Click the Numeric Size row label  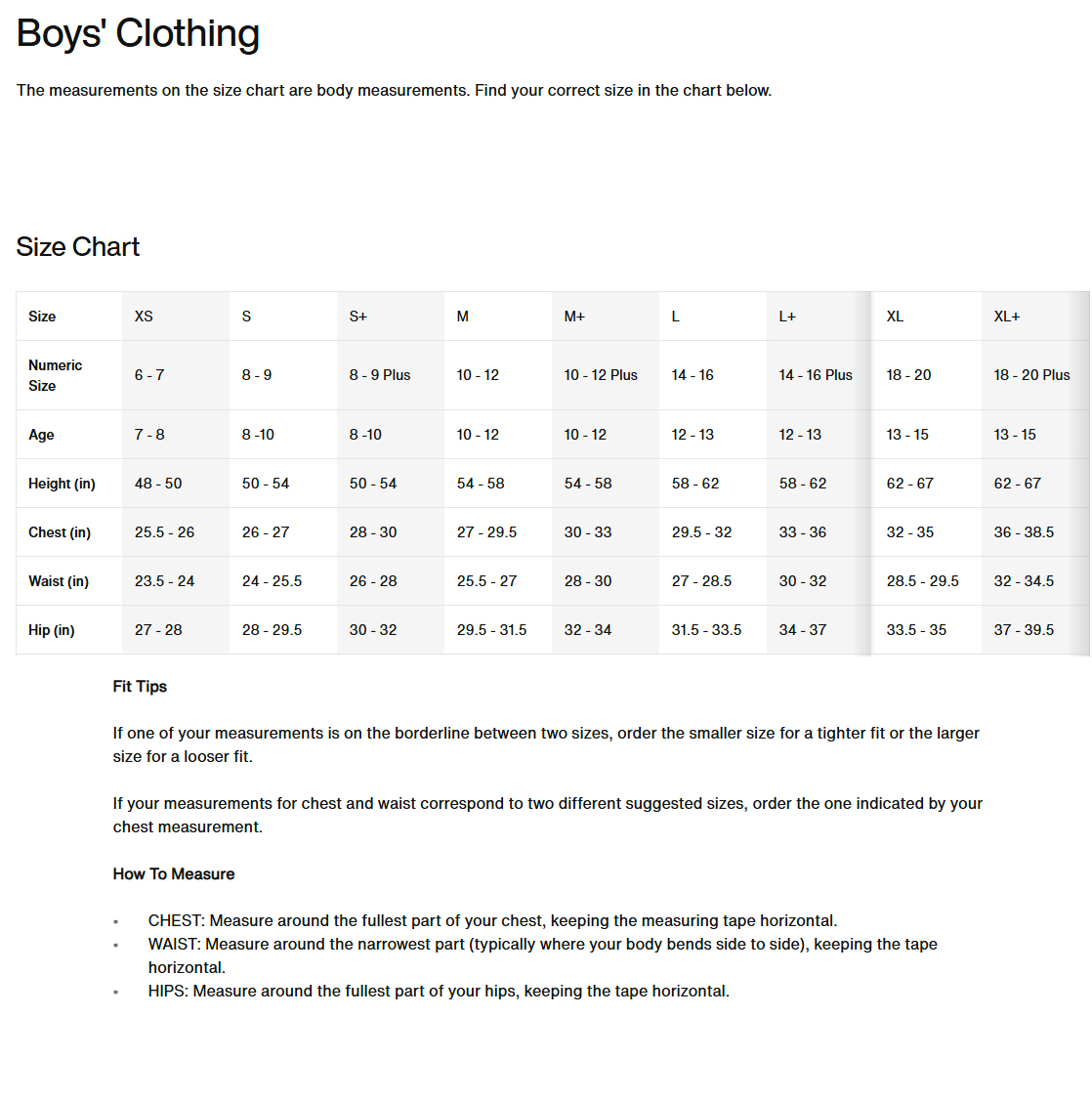pyautogui.click(x=56, y=375)
